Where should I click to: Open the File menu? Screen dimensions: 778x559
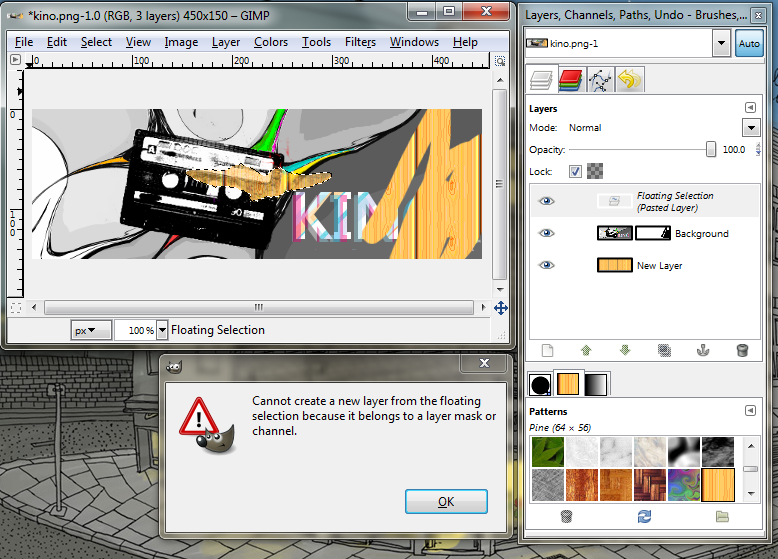click(24, 42)
